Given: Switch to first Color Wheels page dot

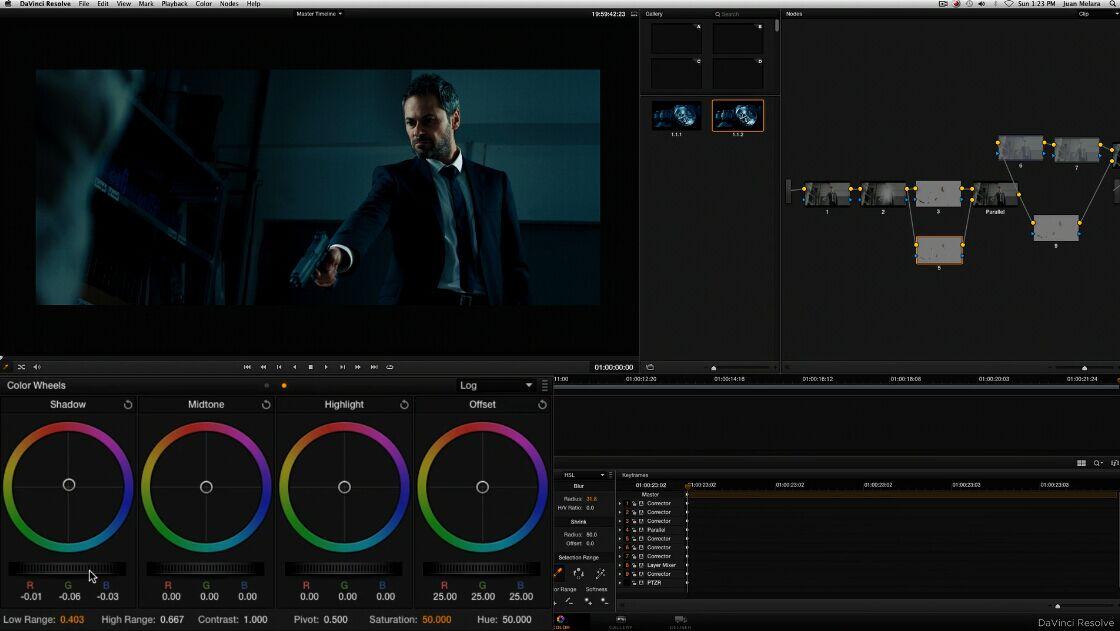Looking at the screenshot, I should coord(266,386).
